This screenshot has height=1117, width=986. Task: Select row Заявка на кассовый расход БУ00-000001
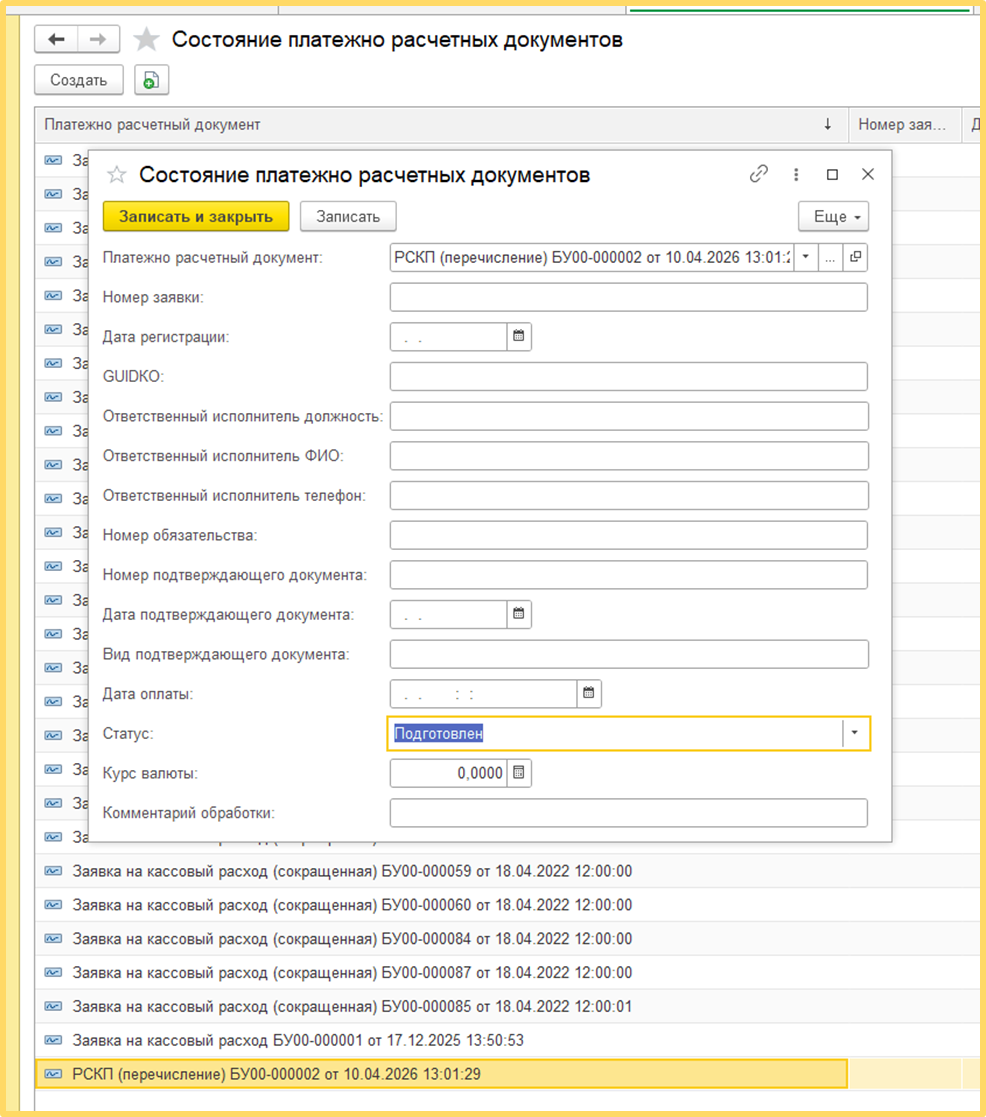click(x=442, y=1040)
